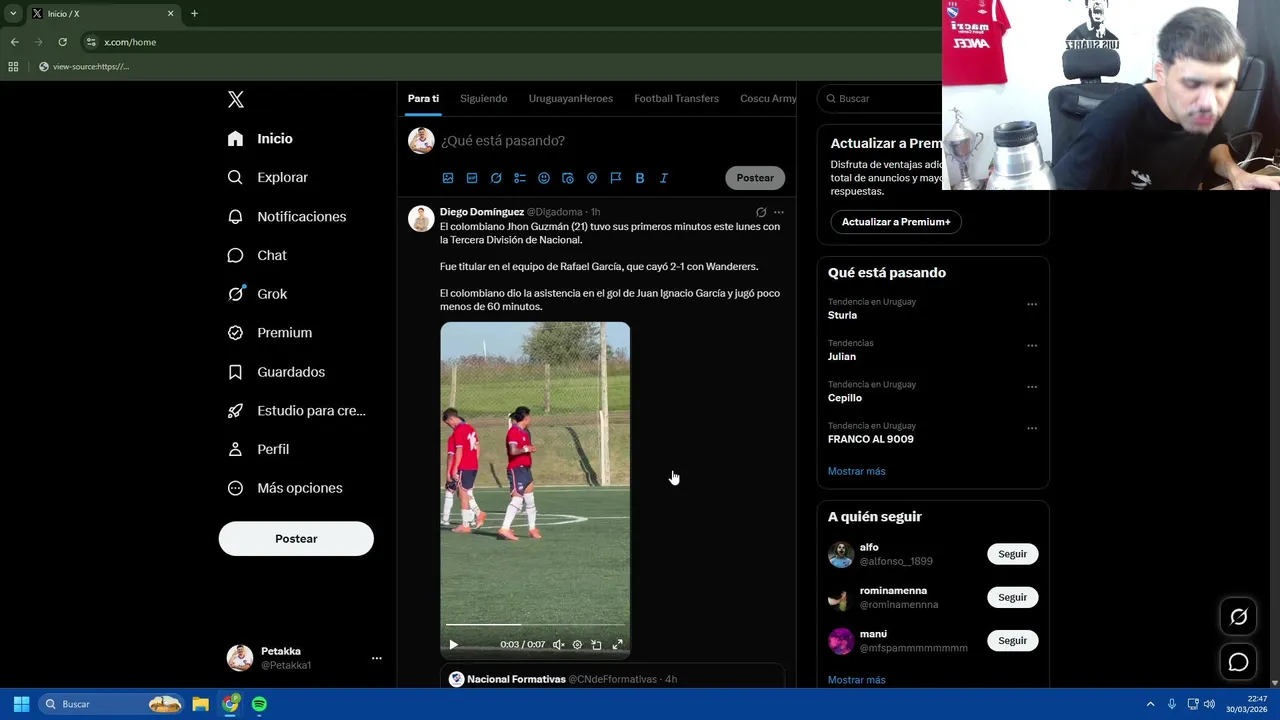The height and width of the screenshot is (720, 1280).
Task: Open account menu dots next to Petakka
Action: (377, 658)
